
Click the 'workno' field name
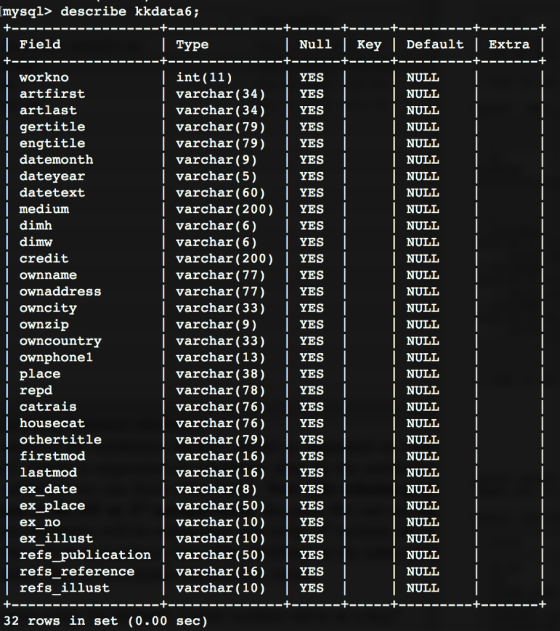tap(44, 77)
